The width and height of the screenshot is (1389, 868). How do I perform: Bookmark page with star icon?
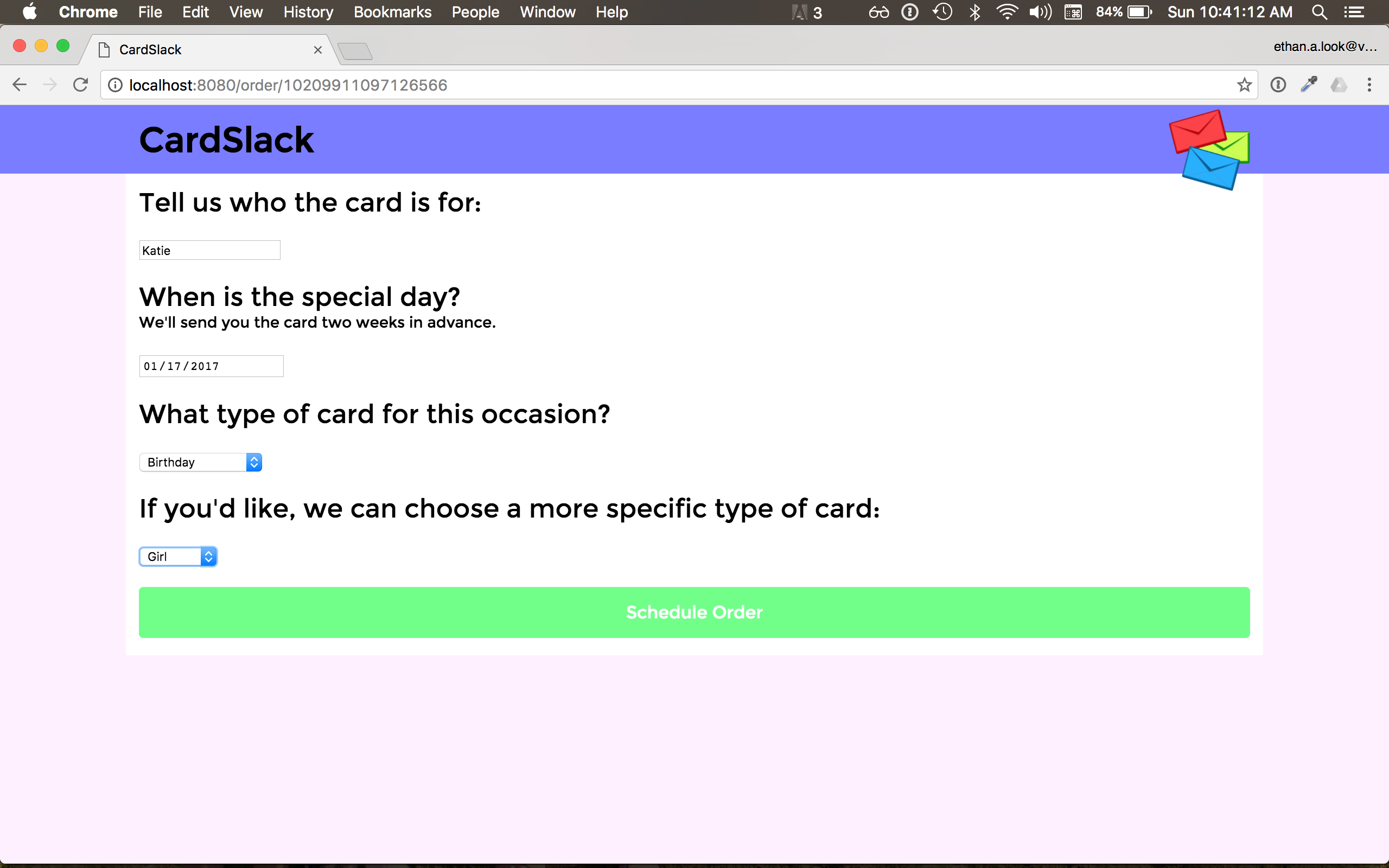point(1244,85)
